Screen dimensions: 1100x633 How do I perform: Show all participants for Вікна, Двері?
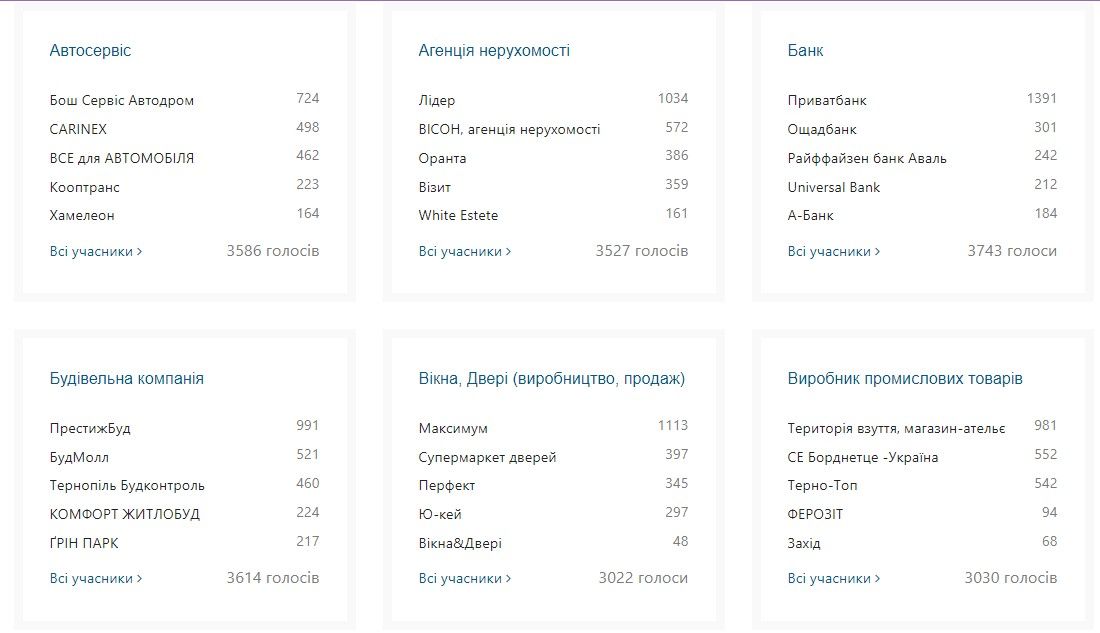click(465, 579)
